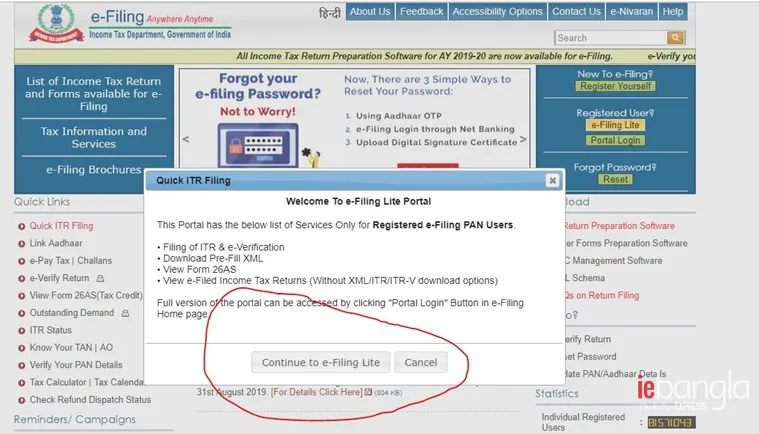Screen dimensions: 759x434
Task: Open the About Us menu
Action: click(370, 12)
